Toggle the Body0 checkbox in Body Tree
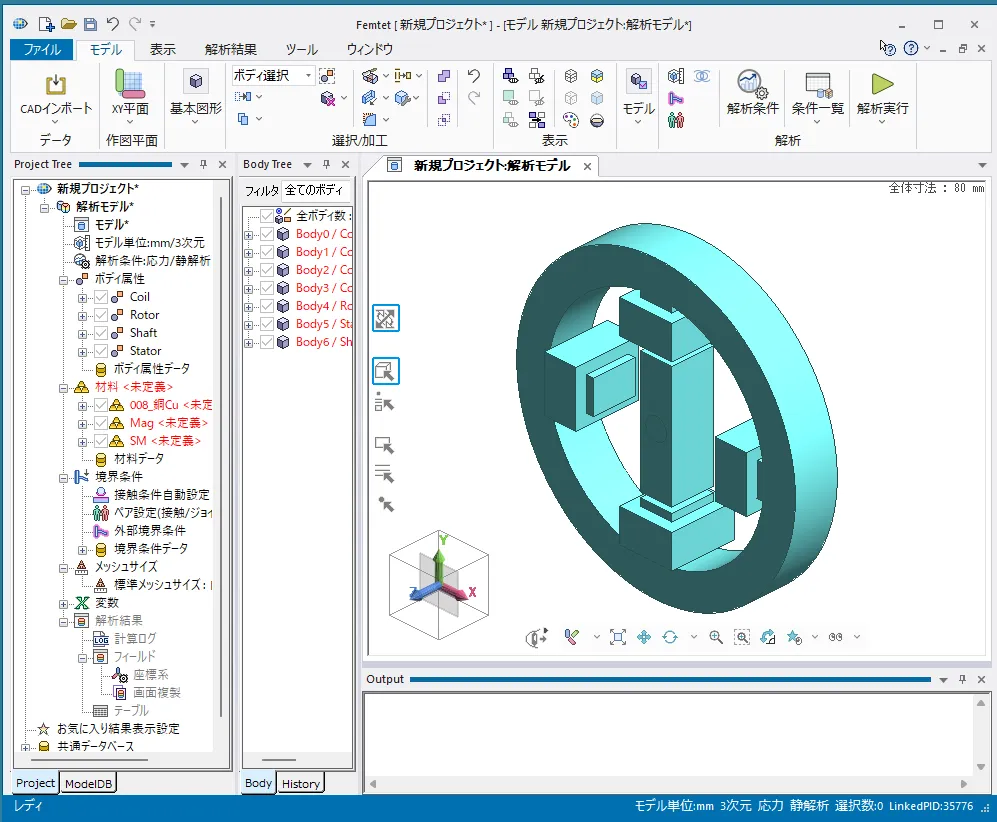Screen dimensions: 997x822 tap(266, 234)
